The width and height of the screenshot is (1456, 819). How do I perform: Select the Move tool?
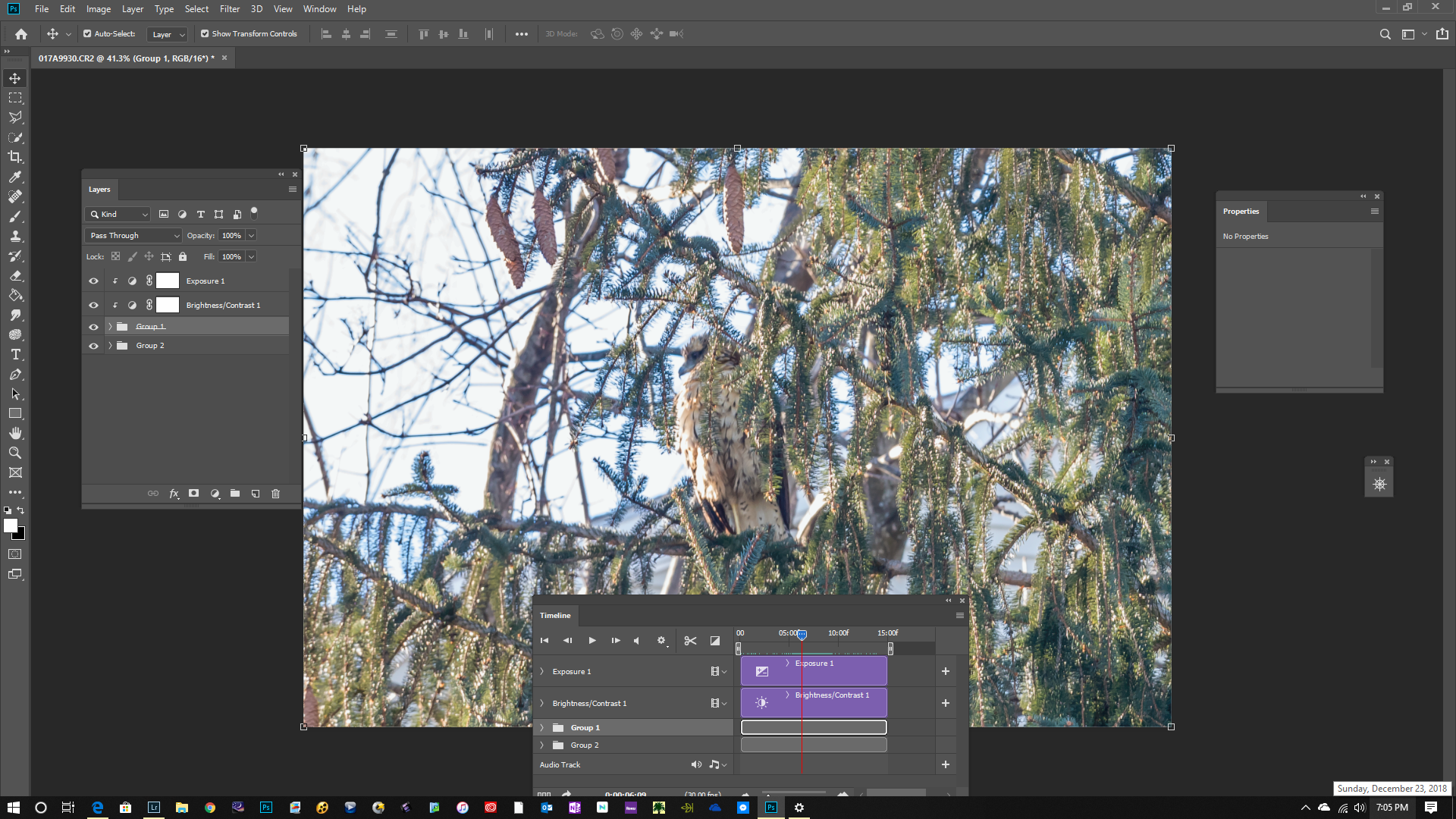(15, 78)
